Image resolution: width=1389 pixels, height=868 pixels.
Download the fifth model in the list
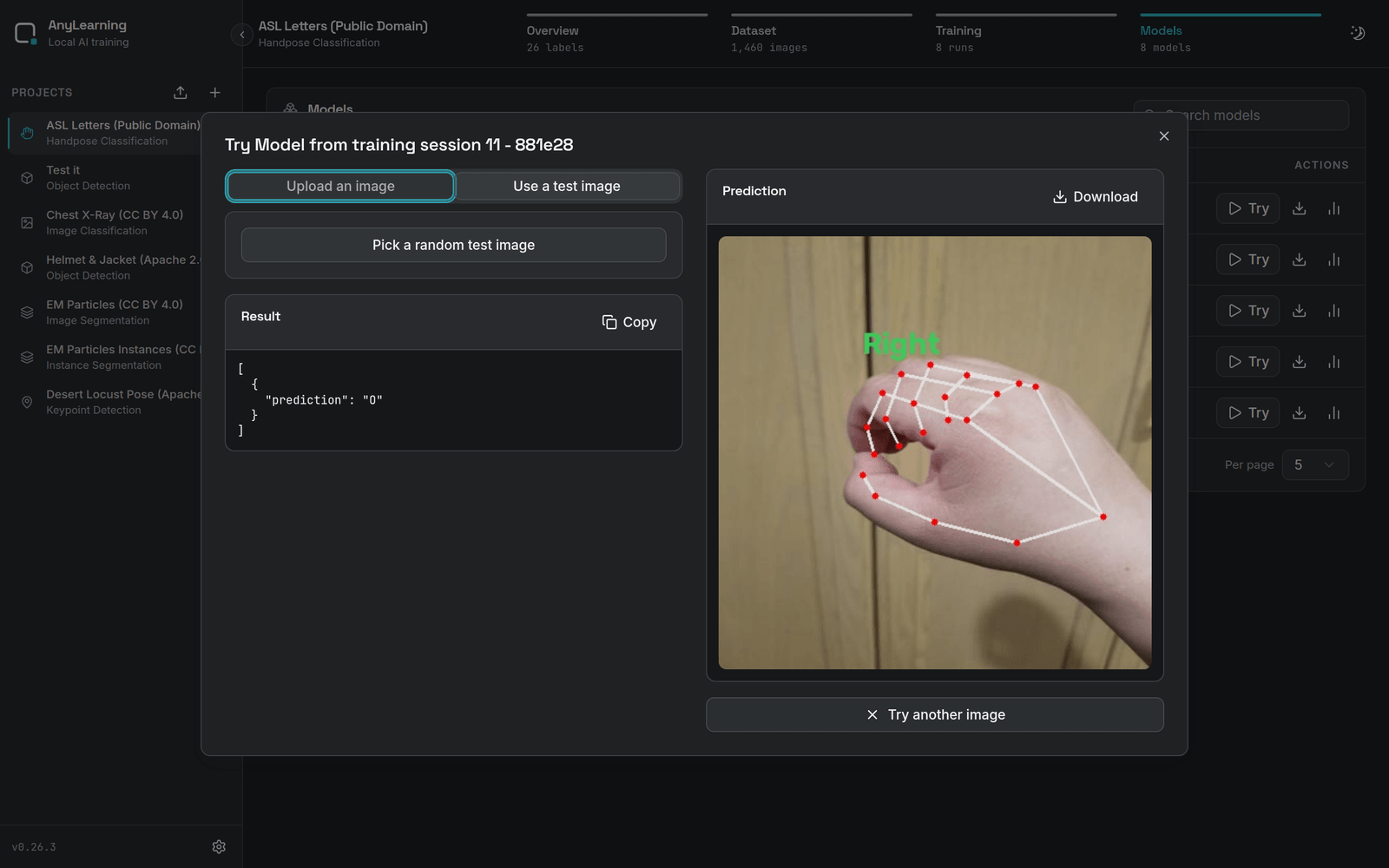click(1300, 413)
